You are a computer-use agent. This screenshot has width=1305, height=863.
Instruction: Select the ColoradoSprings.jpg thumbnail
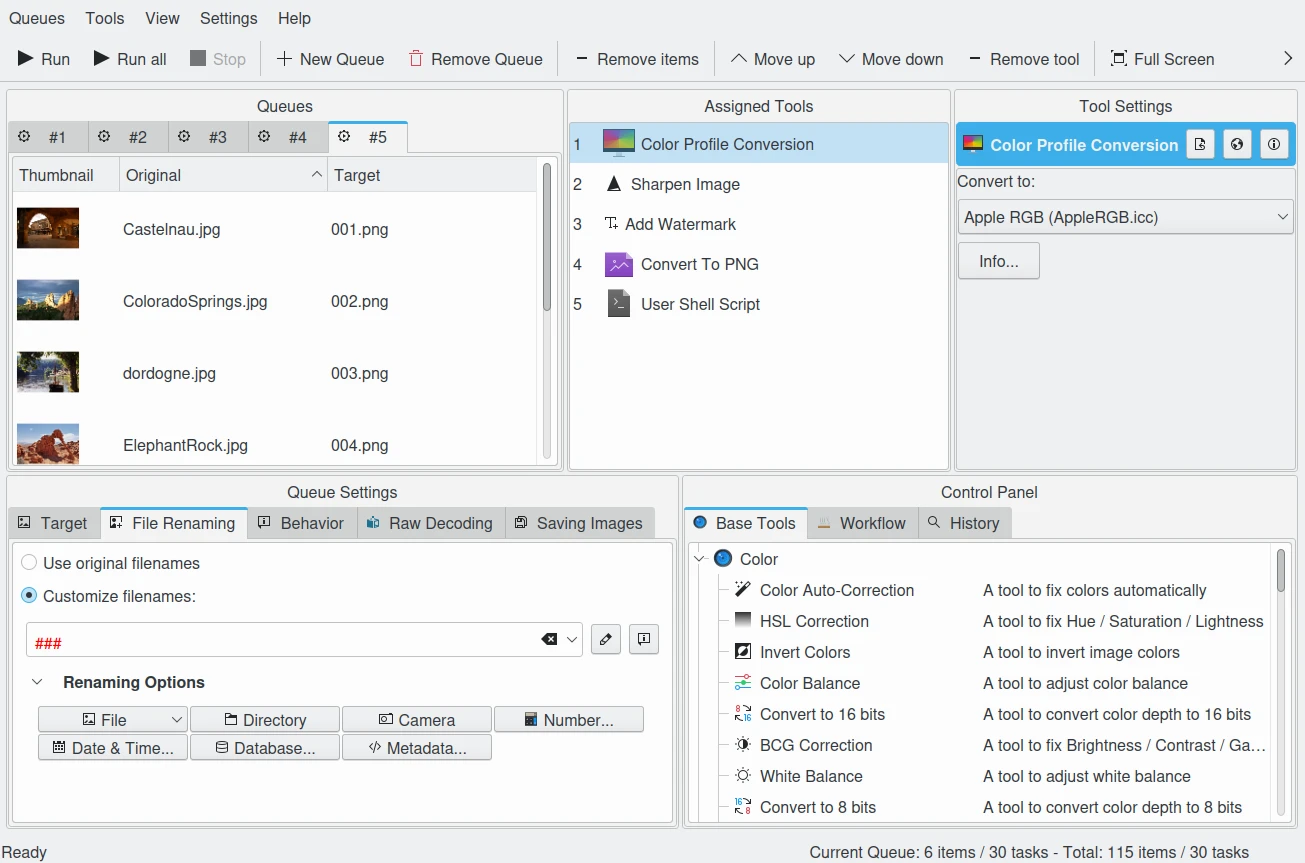(x=48, y=300)
